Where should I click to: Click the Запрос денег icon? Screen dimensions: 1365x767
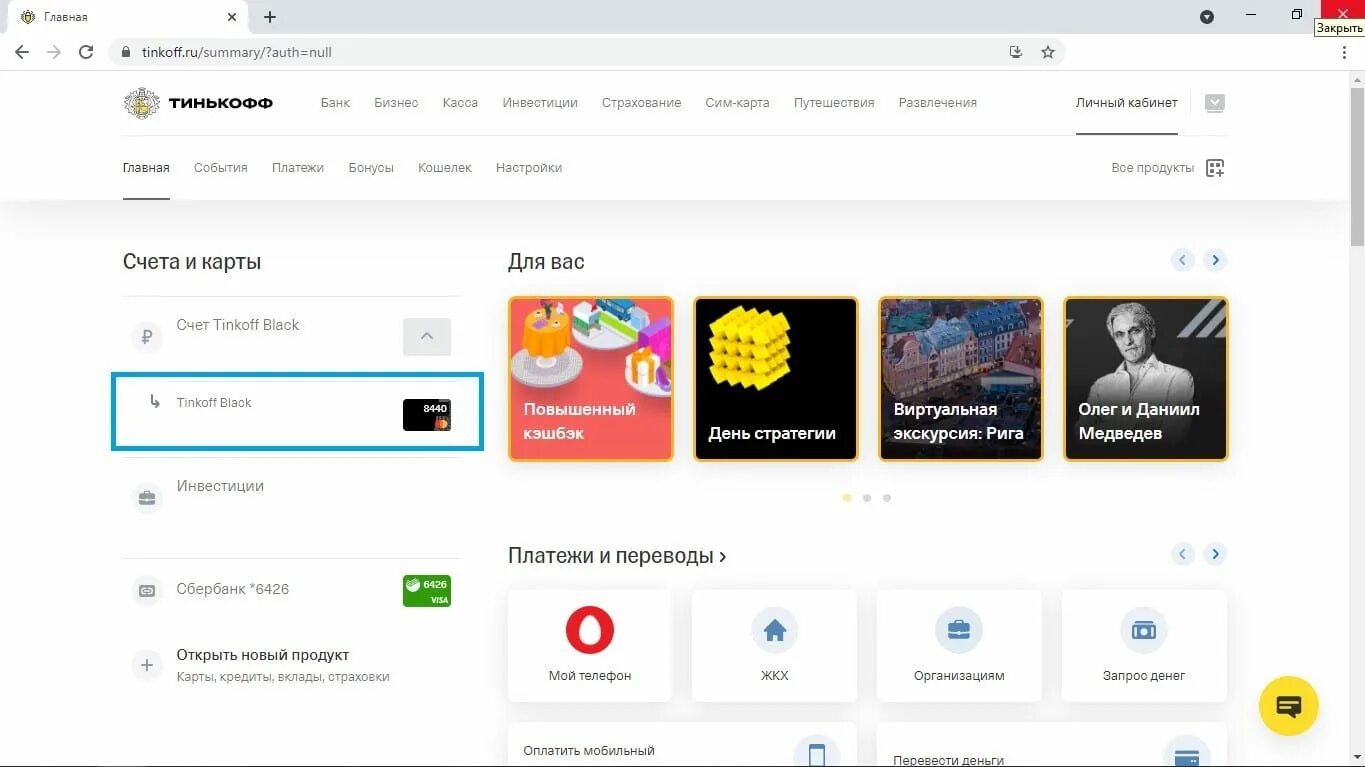[1144, 630]
